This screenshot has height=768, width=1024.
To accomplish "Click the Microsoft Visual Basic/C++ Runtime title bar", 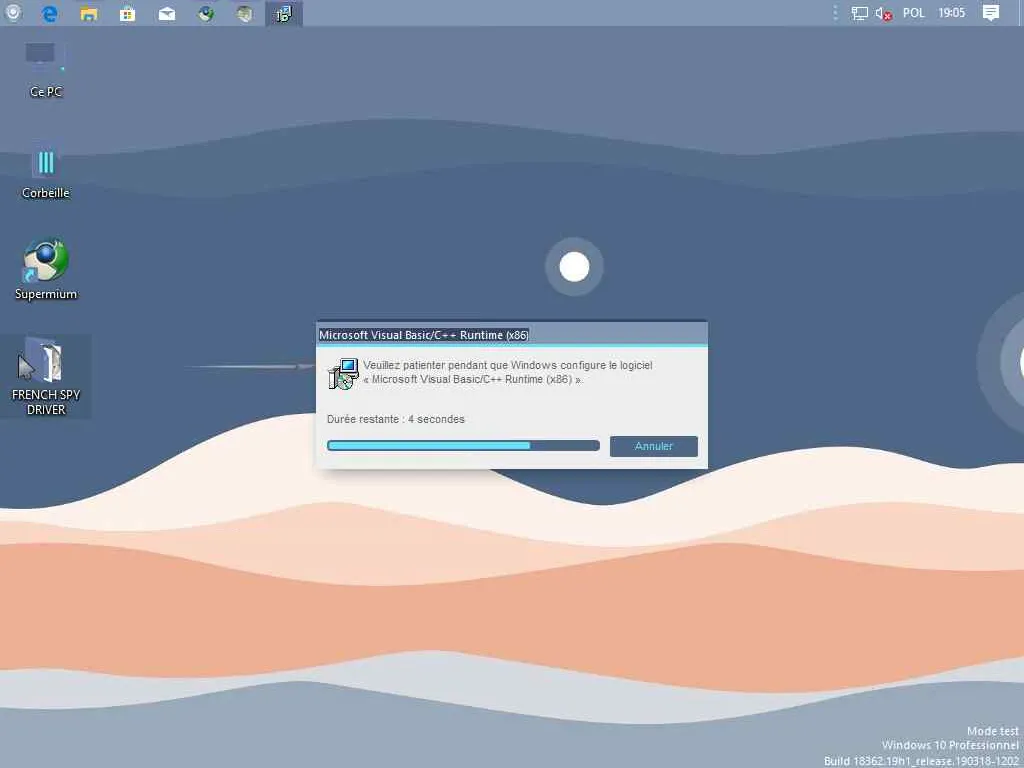I will (x=512, y=334).
